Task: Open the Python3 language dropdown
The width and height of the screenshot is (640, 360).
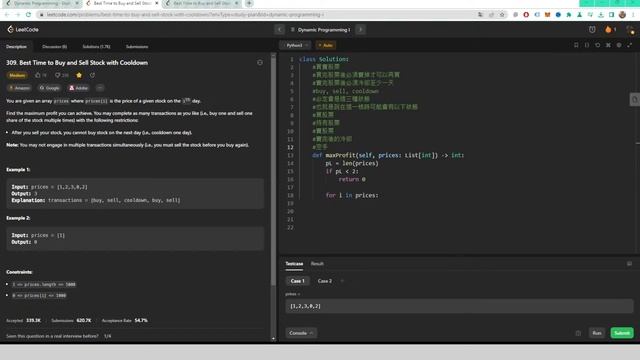Action: 297,45
